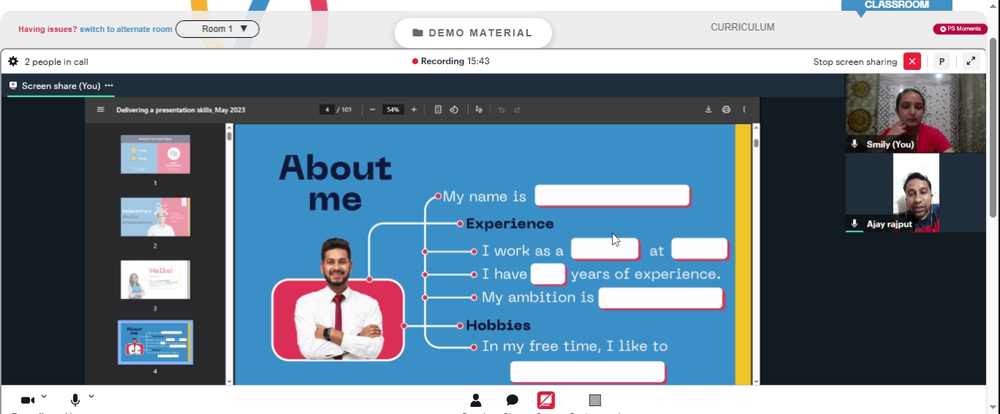The height and width of the screenshot is (414, 1000).
Task: Switch to the CURRICULUM tab
Action: click(x=742, y=27)
